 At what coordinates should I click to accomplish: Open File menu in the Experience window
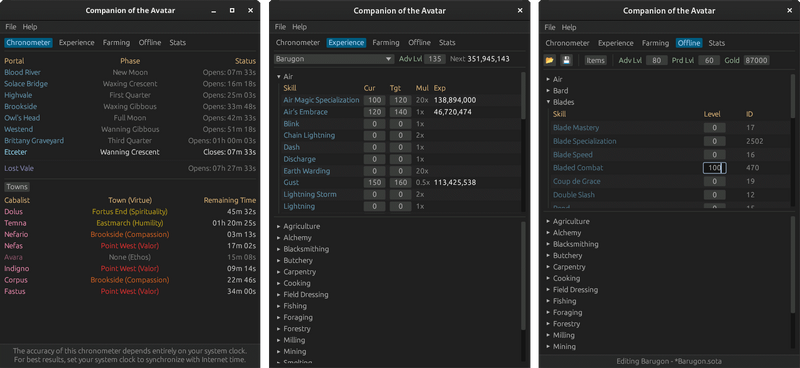280,27
